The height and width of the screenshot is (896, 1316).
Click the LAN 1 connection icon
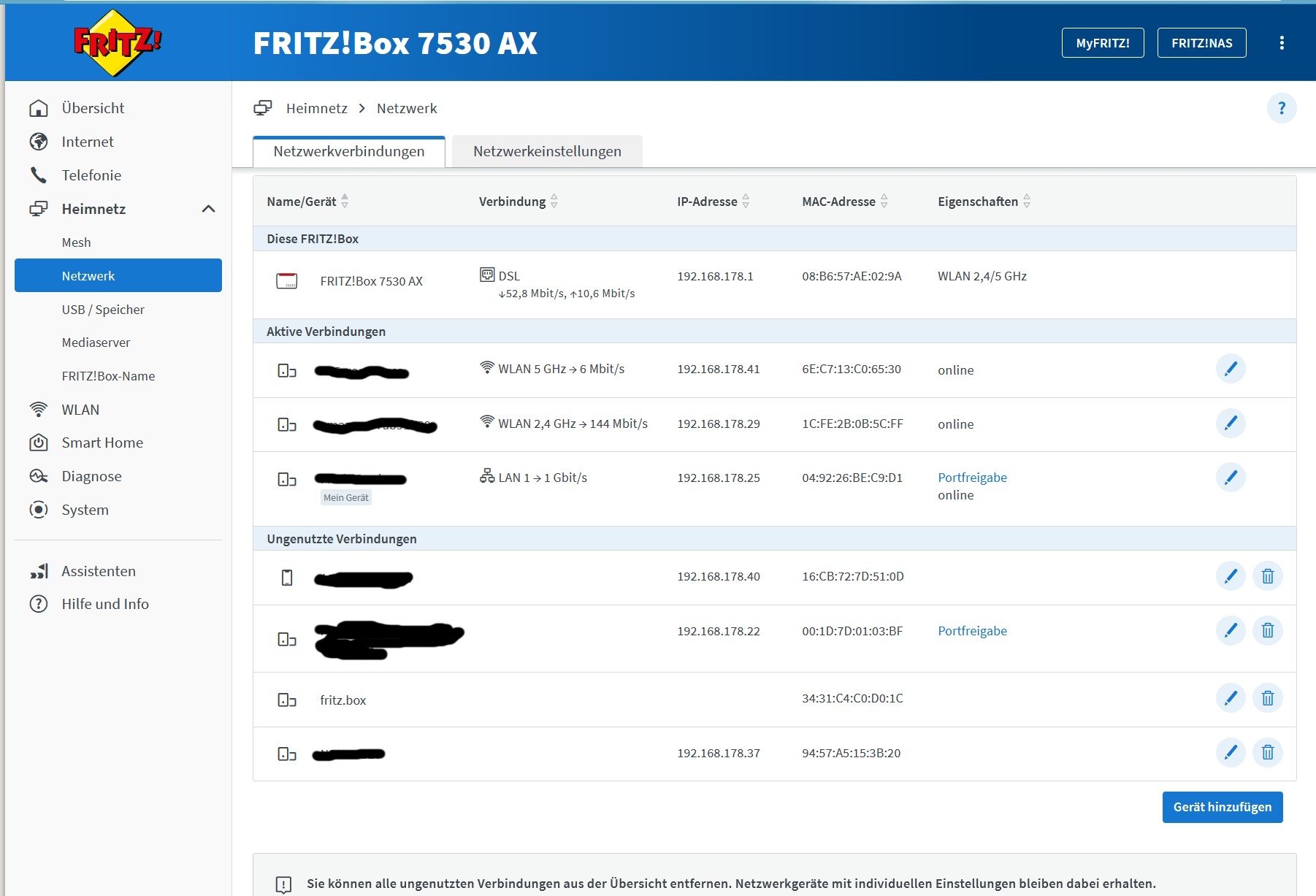coord(487,476)
